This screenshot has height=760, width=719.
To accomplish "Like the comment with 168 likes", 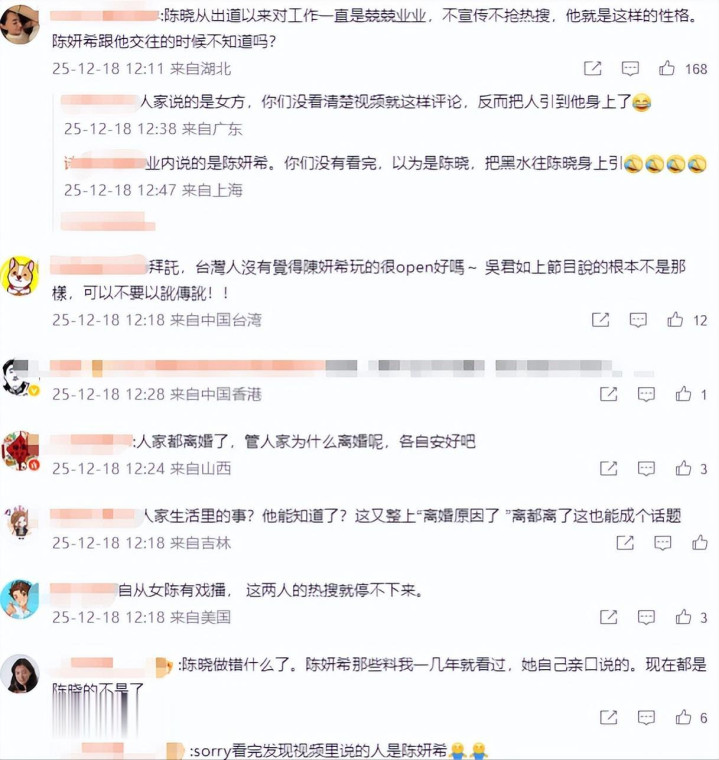I will pos(666,68).
